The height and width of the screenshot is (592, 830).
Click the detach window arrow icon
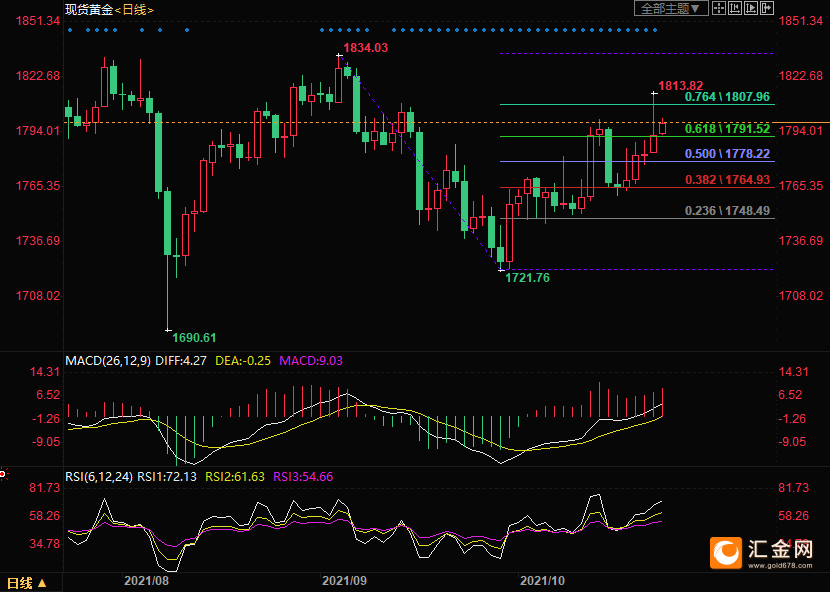click(x=767, y=8)
